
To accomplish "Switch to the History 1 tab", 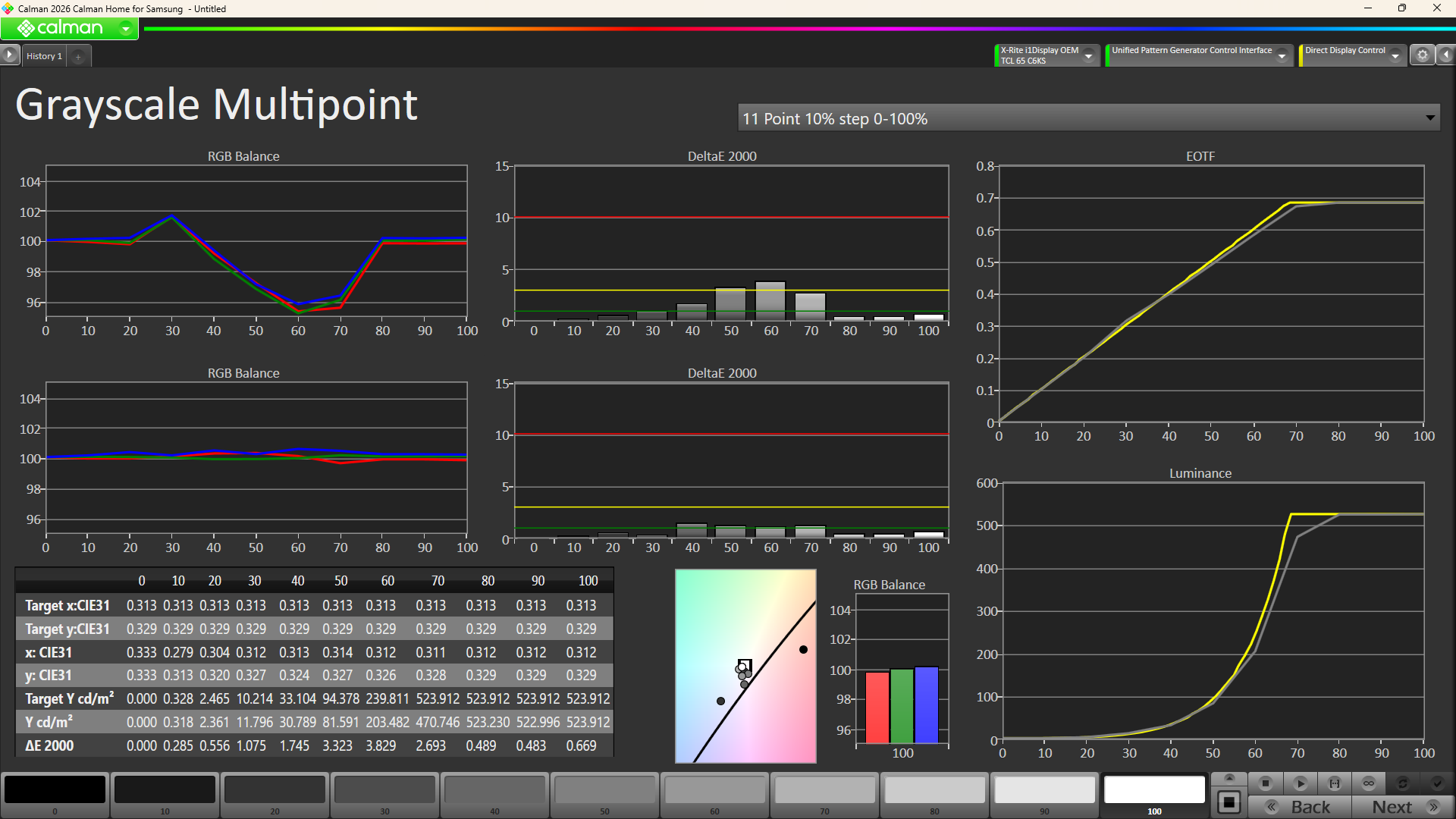I will point(44,56).
